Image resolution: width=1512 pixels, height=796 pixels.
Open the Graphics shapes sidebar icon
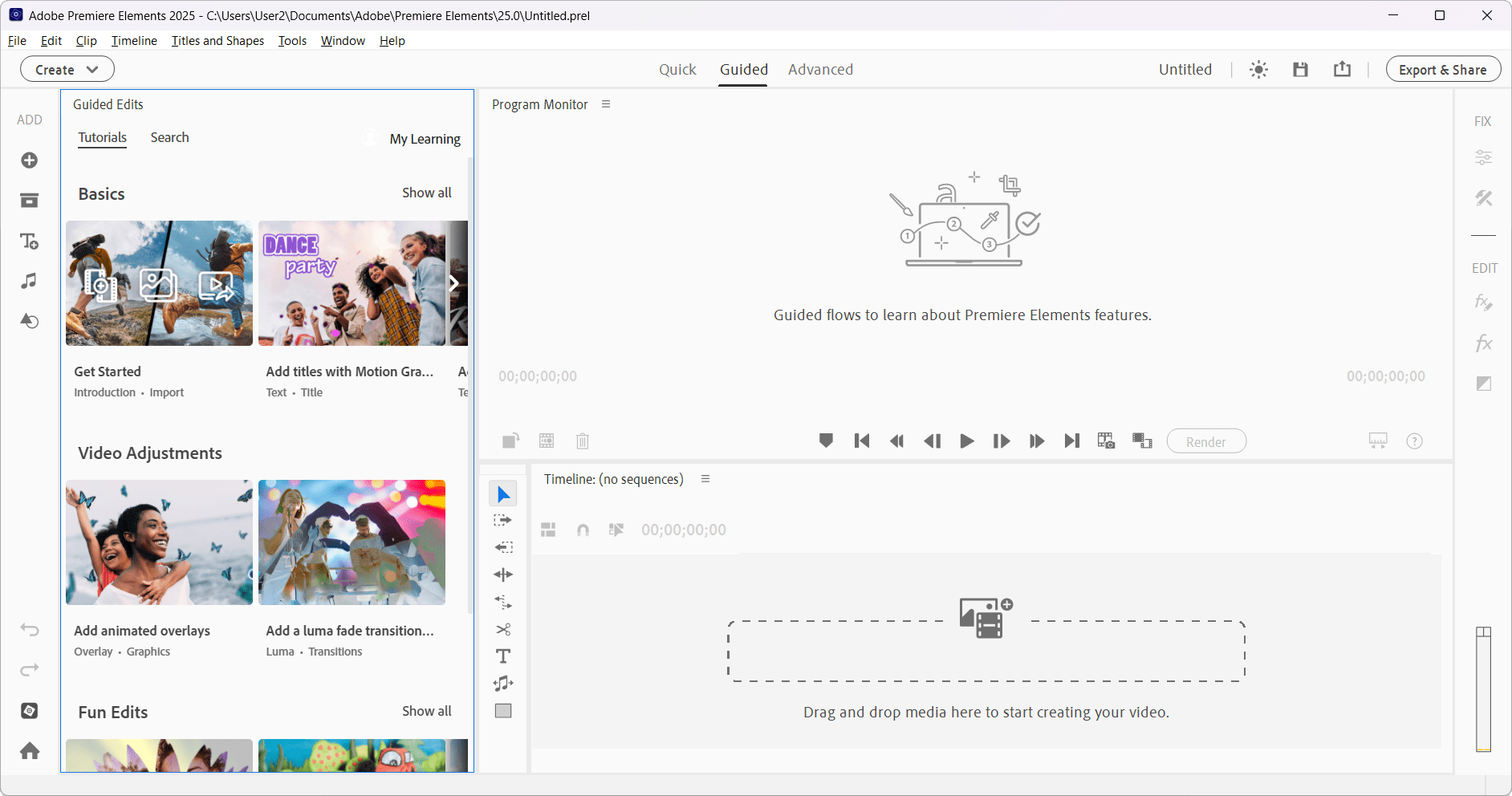click(29, 321)
